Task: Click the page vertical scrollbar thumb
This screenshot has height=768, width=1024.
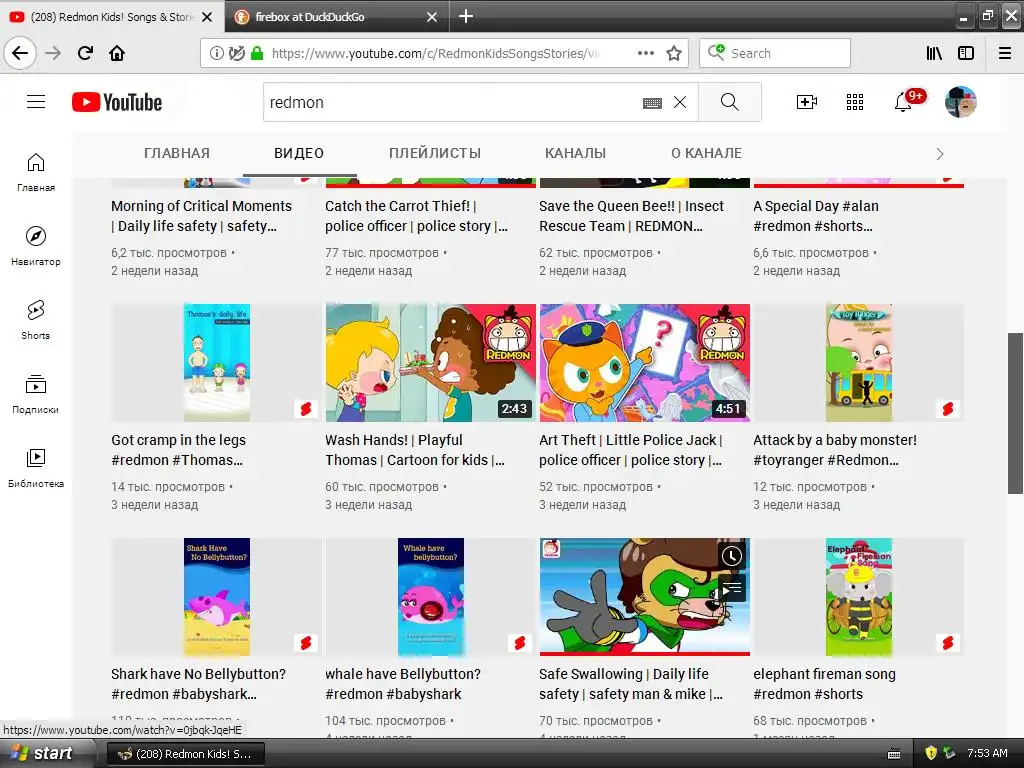Action: [1015, 413]
